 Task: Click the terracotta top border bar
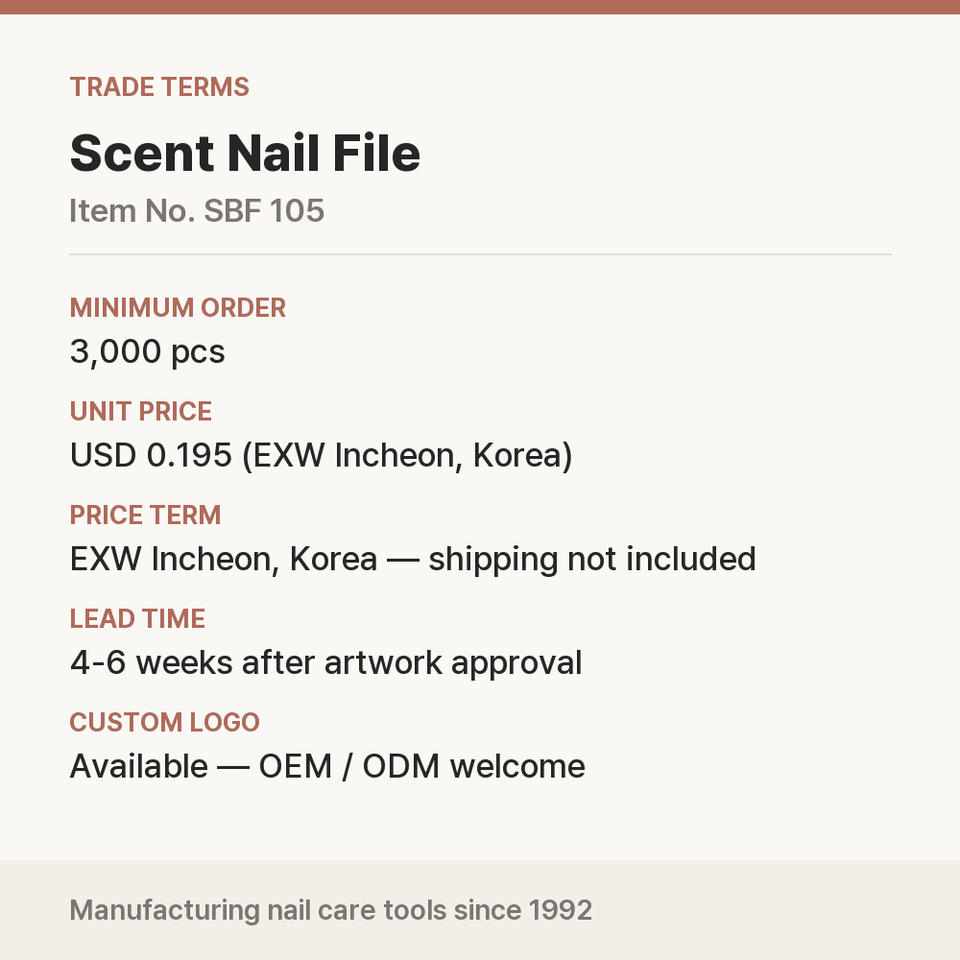(480, 7)
